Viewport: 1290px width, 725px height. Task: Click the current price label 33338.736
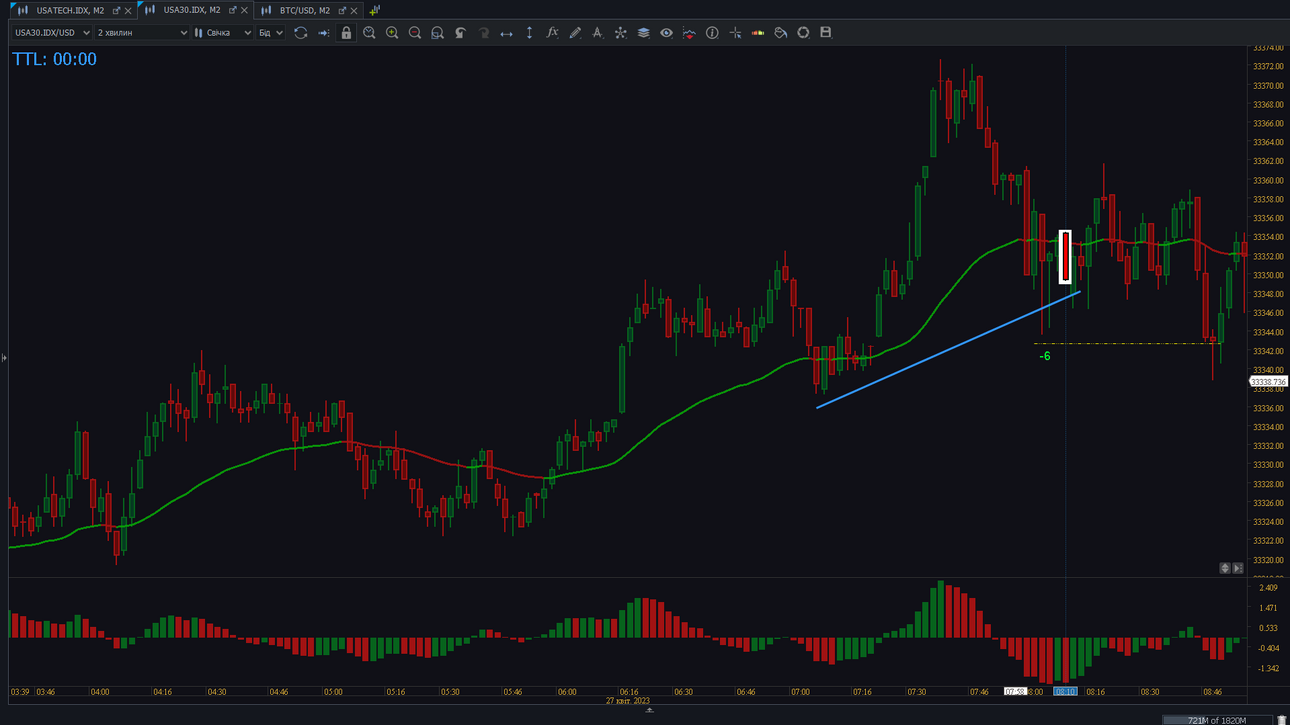tap(1268, 382)
